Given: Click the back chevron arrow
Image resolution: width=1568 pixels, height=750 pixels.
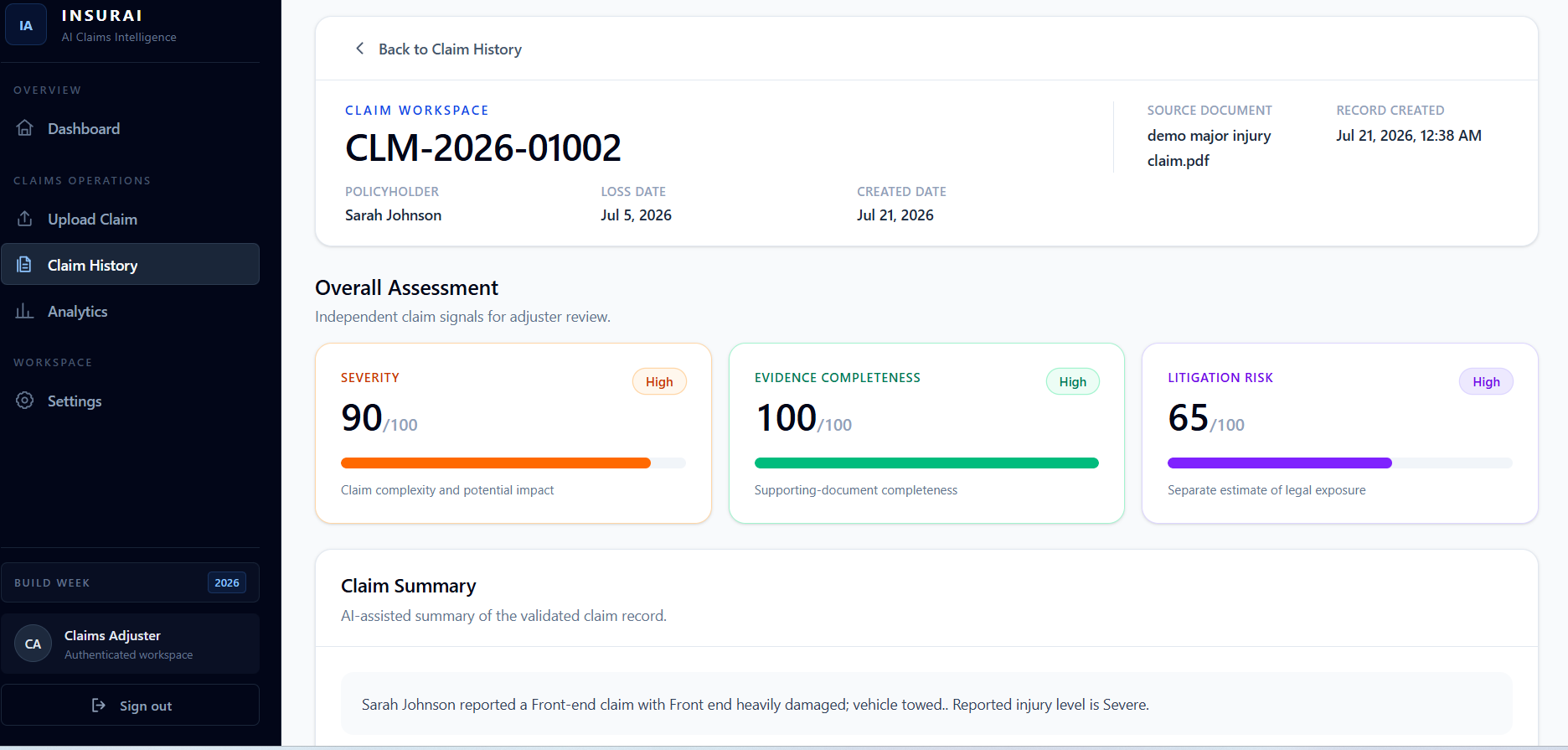Looking at the screenshot, I should [359, 49].
